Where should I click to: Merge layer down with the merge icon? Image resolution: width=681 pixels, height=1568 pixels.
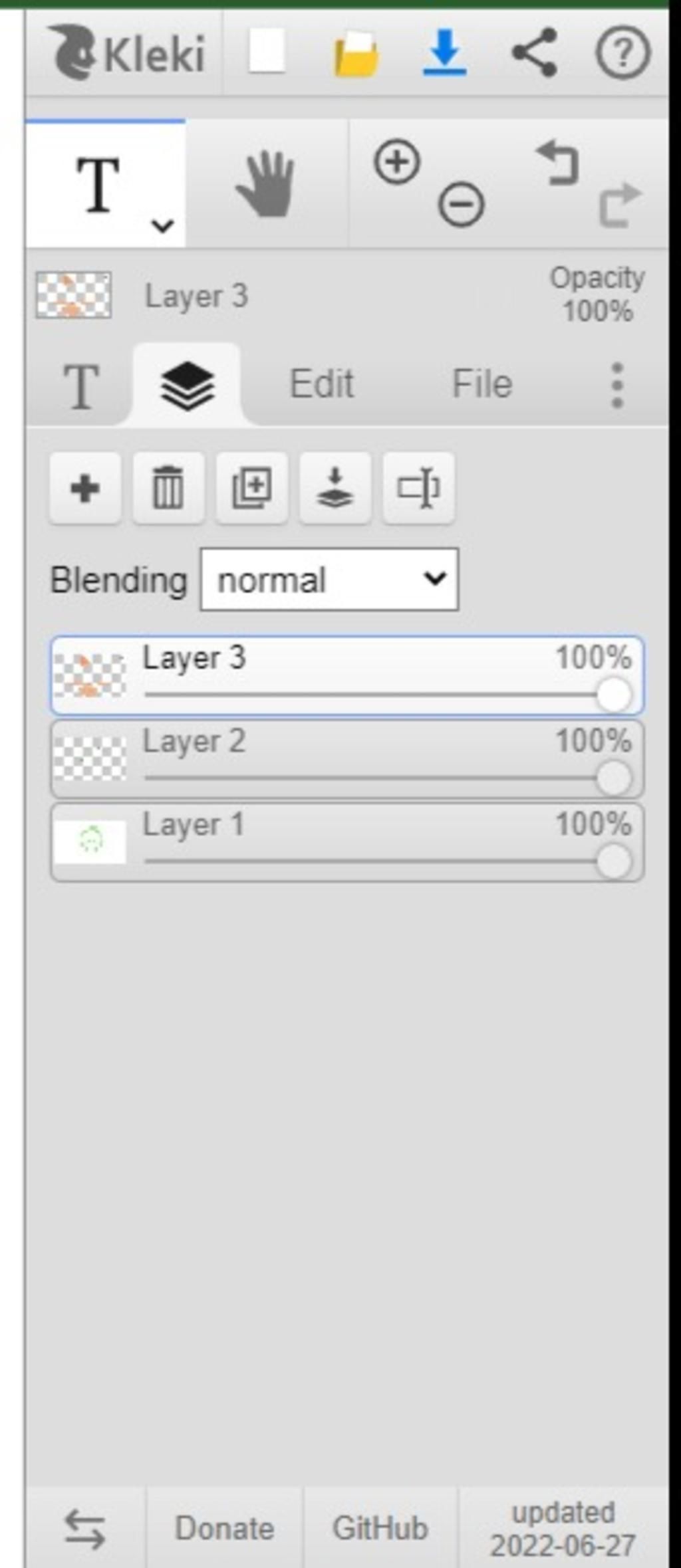click(x=335, y=489)
